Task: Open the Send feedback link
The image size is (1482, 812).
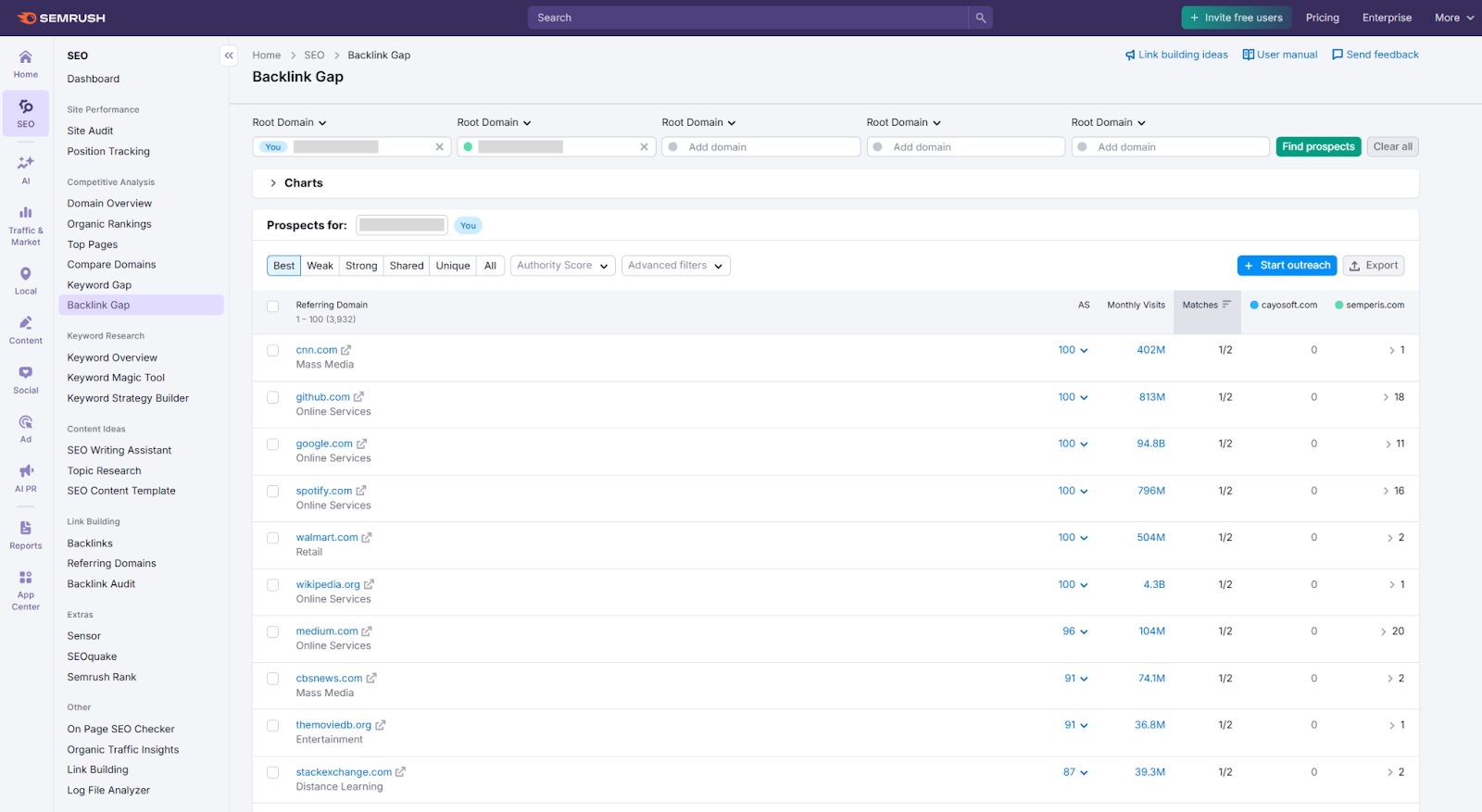Action: pos(1375,55)
